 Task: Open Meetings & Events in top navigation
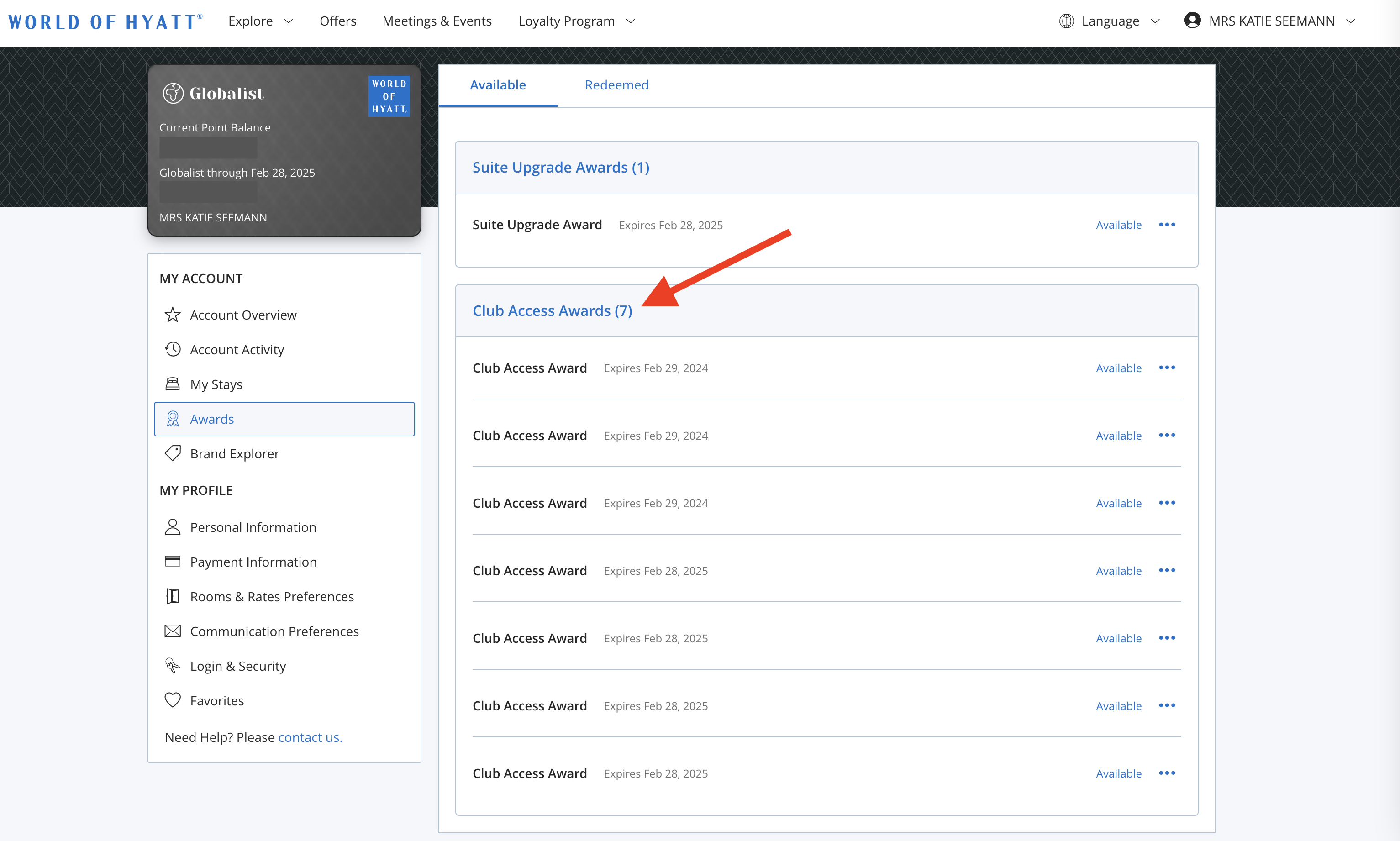pyautogui.click(x=437, y=21)
